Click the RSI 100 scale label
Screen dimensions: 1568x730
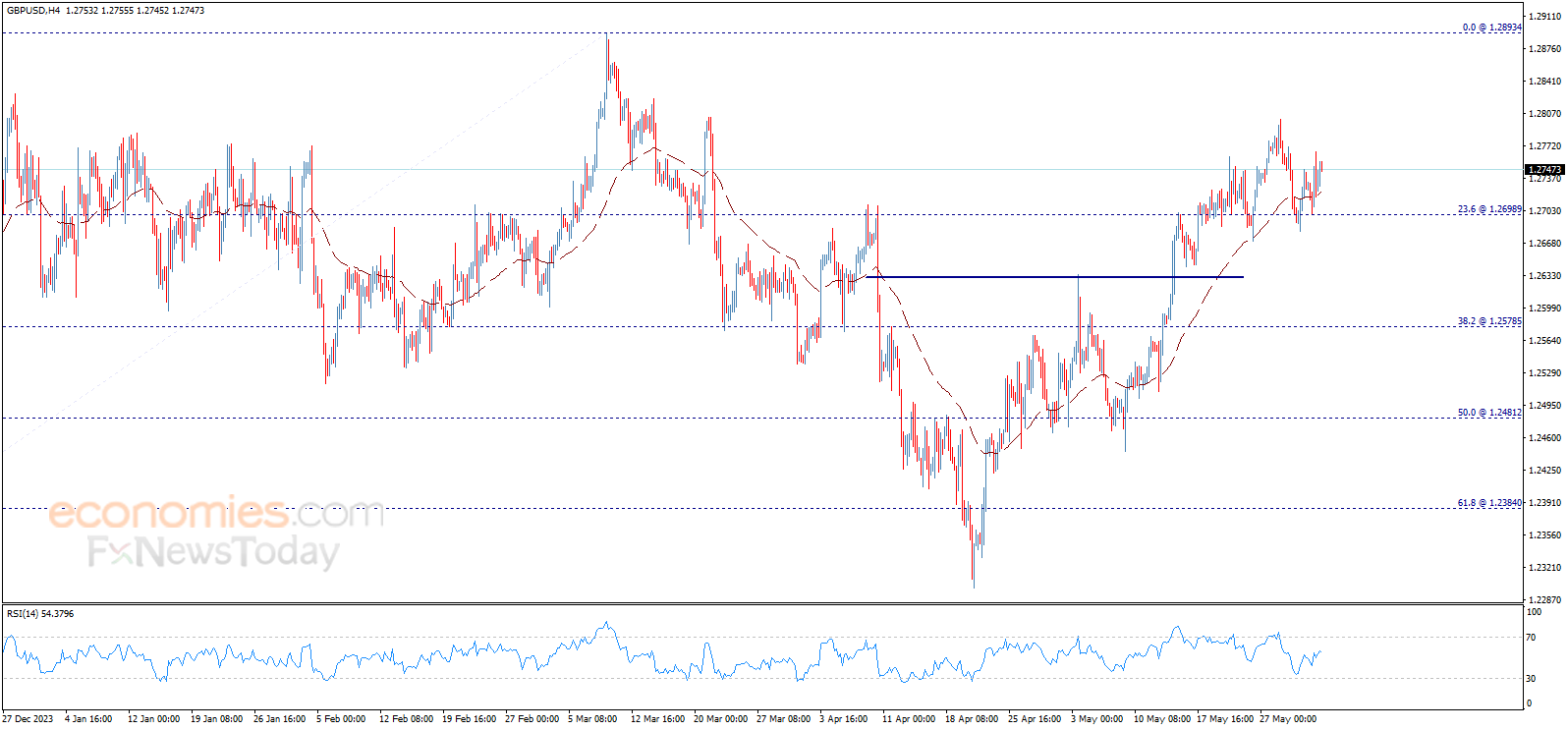(x=1534, y=612)
